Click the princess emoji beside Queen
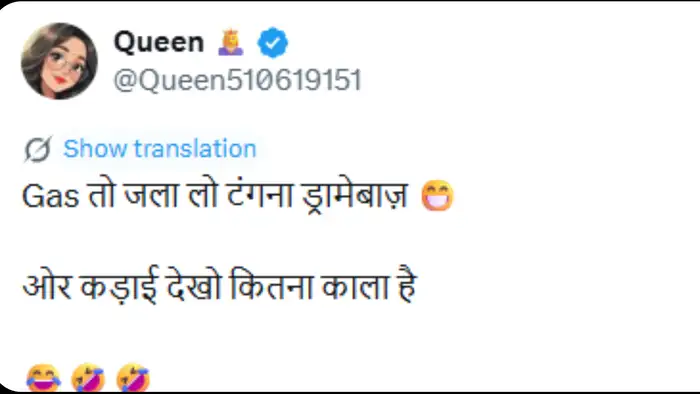 [231, 42]
